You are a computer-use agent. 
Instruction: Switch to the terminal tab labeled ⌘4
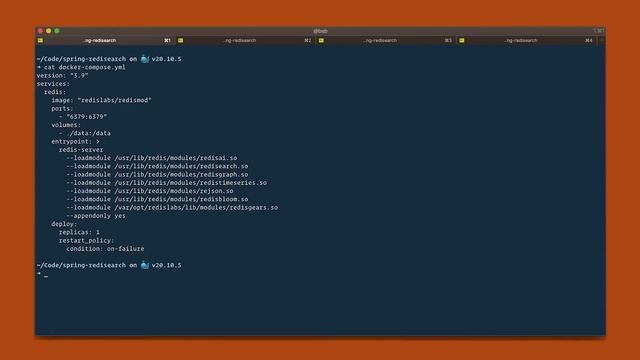pos(527,40)
